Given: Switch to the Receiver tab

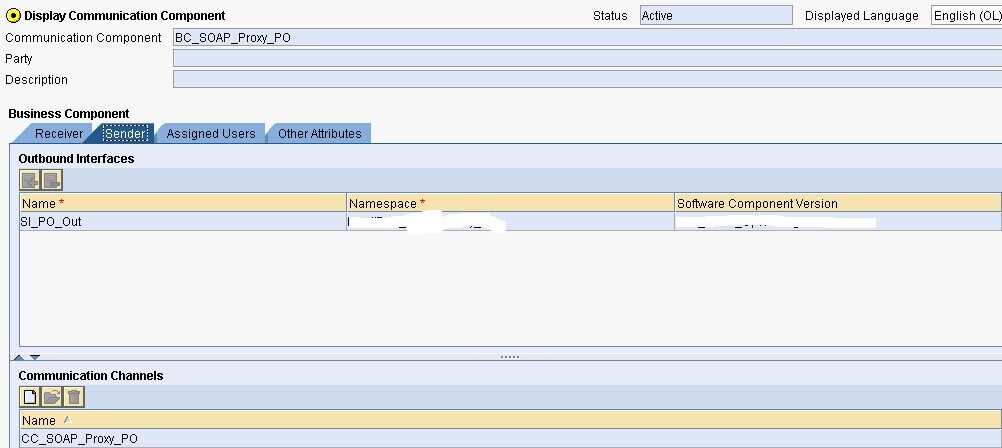Looking at the screenshot, I should point(58,134).
